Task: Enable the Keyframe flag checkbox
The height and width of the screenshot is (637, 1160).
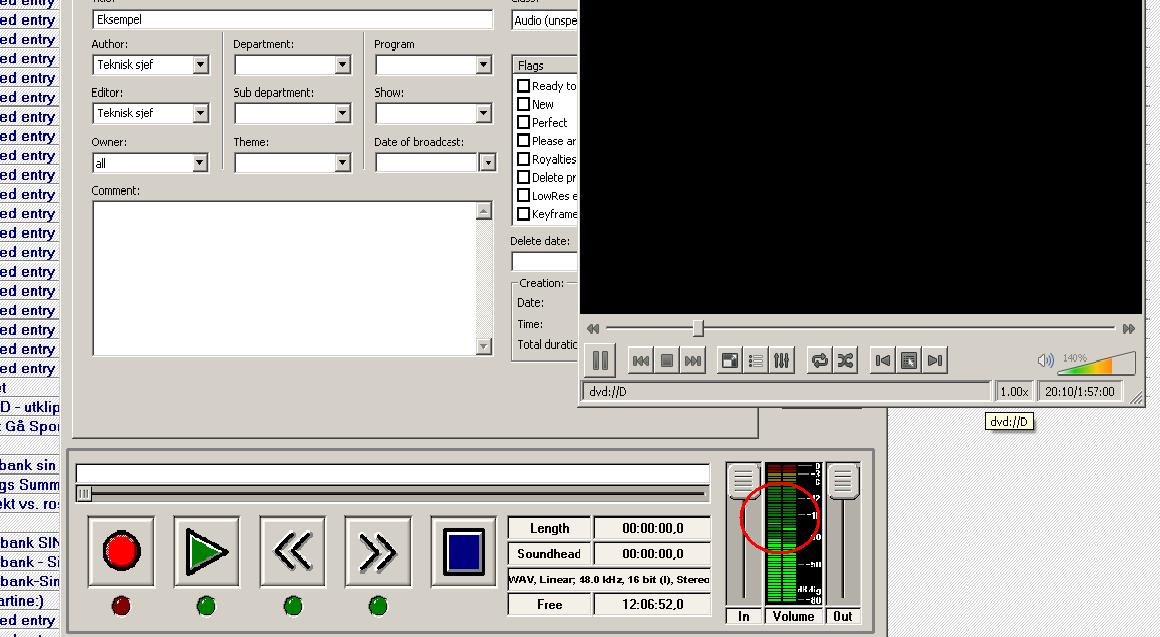Action: pyautogui.click(x=523, y=214)
